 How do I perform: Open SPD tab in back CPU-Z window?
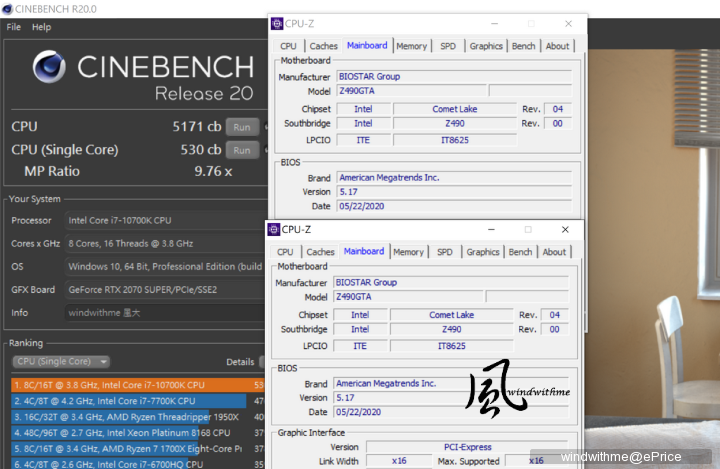pyautogui.click(x=448, y=46)
